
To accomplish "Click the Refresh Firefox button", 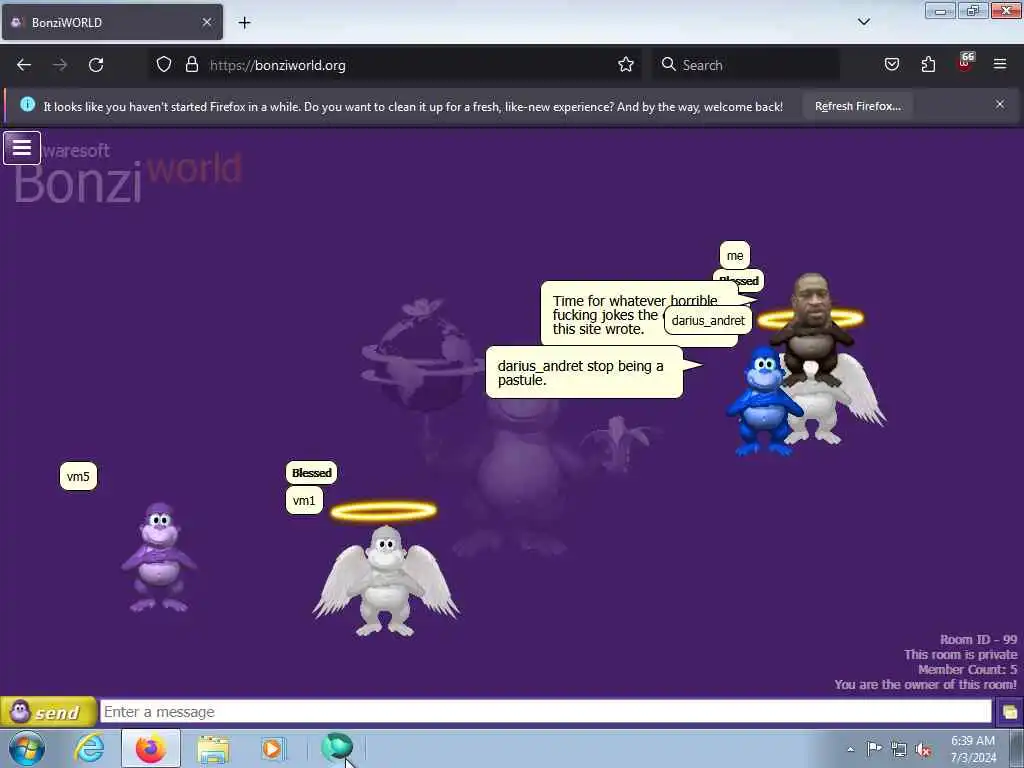I will point(857,106).
